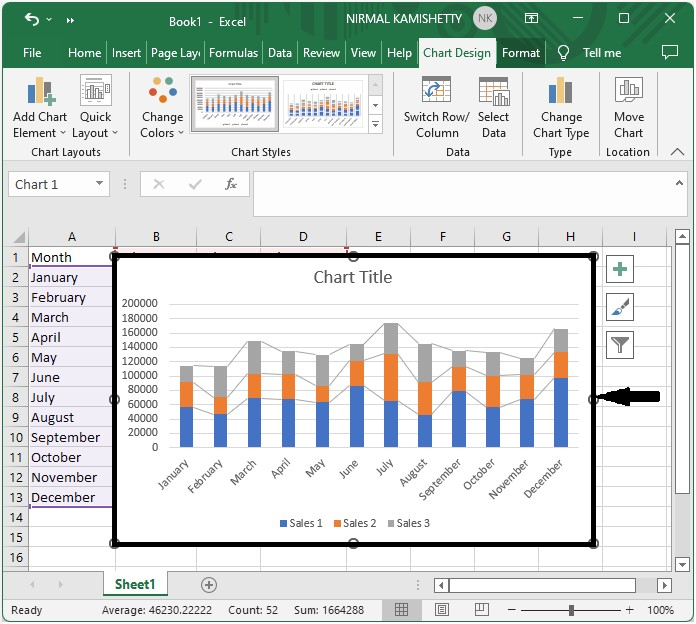
Task: Click vertical scrollbar down arrow
Action: [x=682, y=564]
